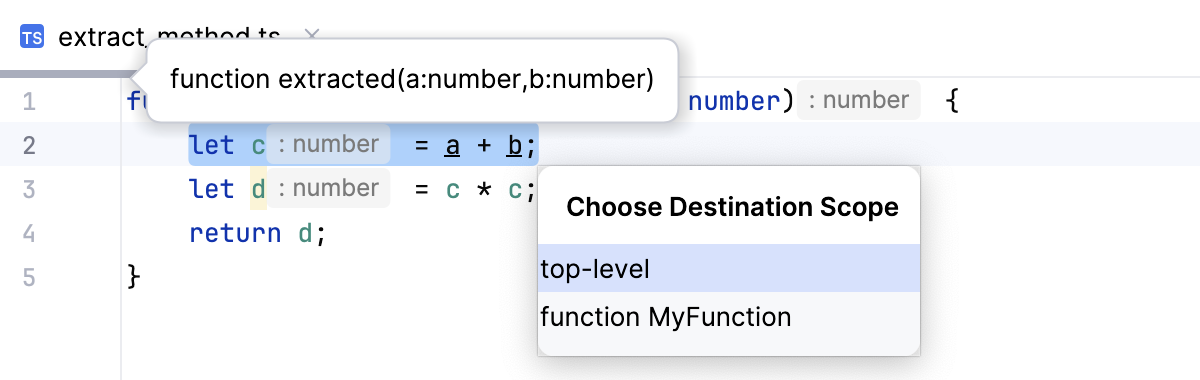Image resolution: width=1200 pixels, height=380 pixels.
Task: Click the TS file type icon
Action: point(31,38)
